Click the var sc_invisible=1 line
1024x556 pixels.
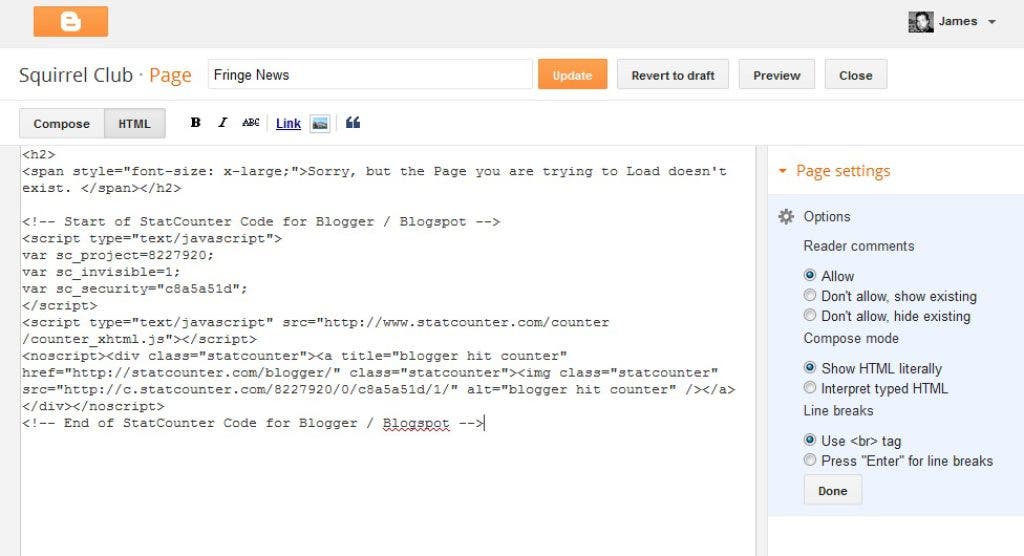click(x=101, y=272)
